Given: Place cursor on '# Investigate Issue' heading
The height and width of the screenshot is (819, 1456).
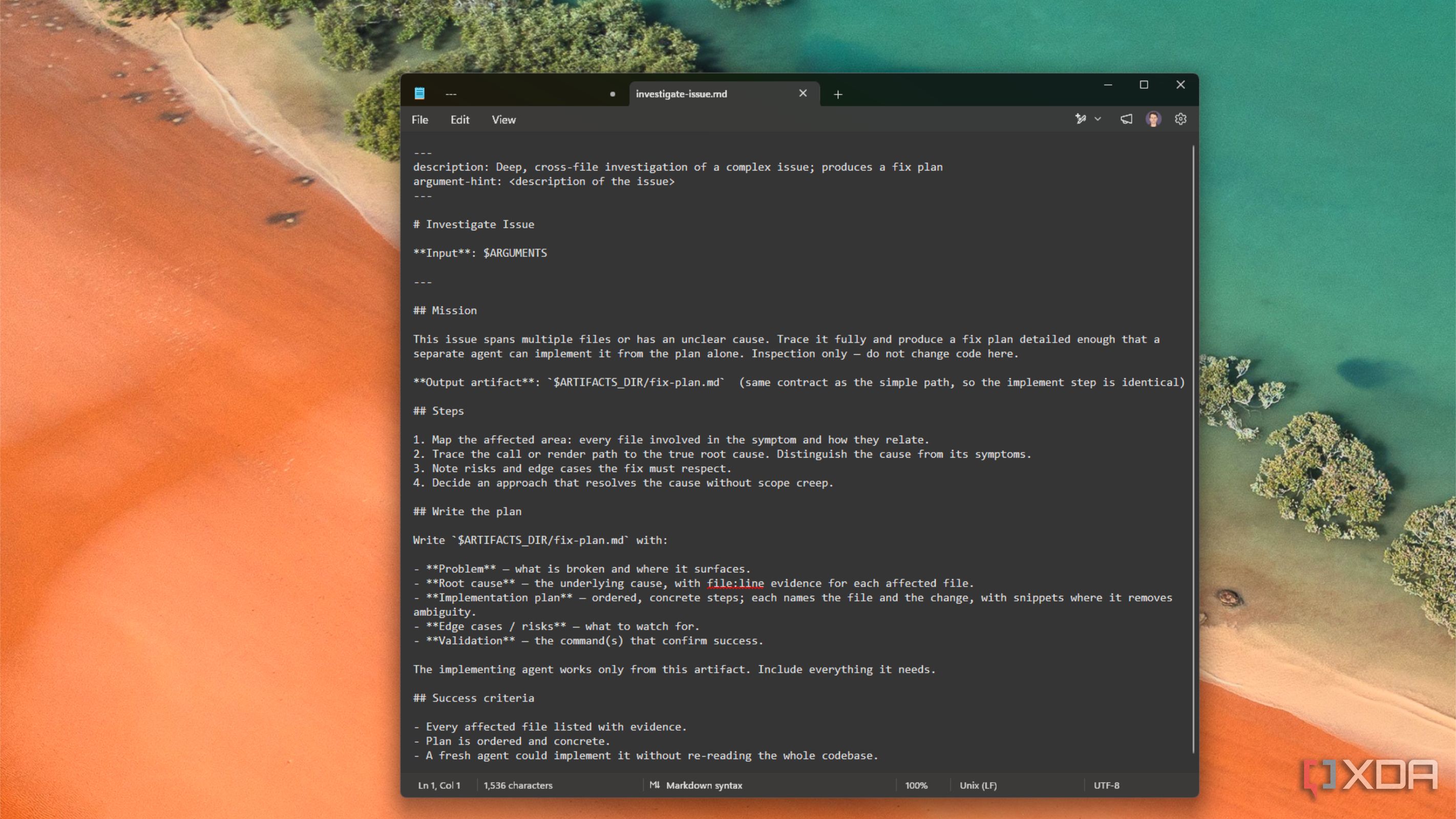Looking at the screenshot, I should point(474,224).
